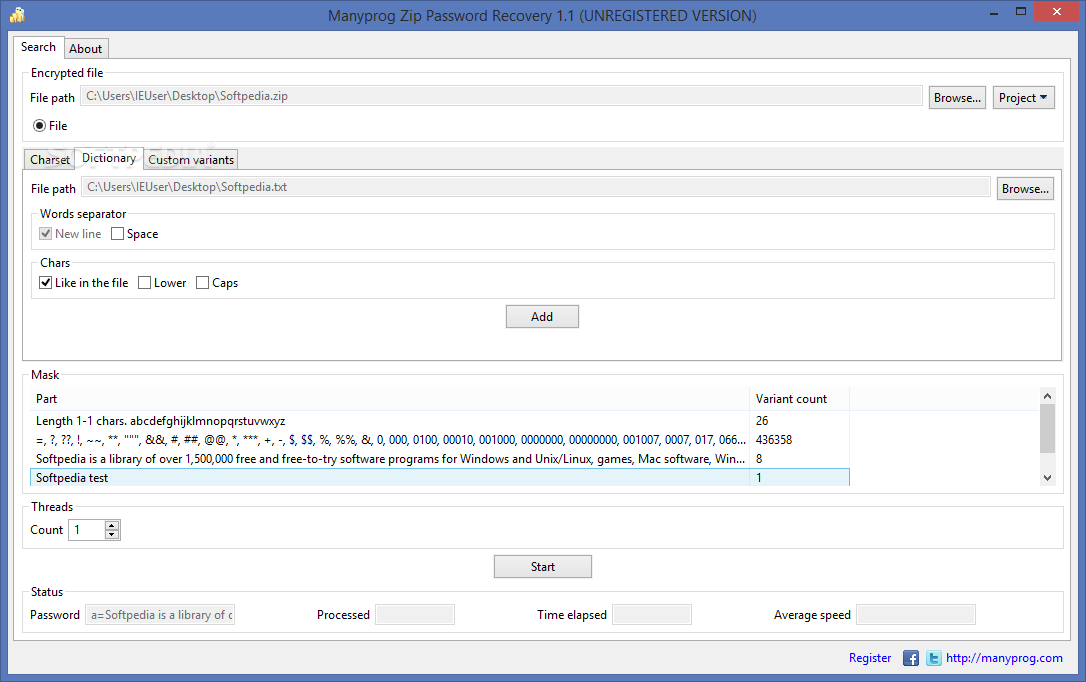Open the Project dropdown button

[1024, 98]
